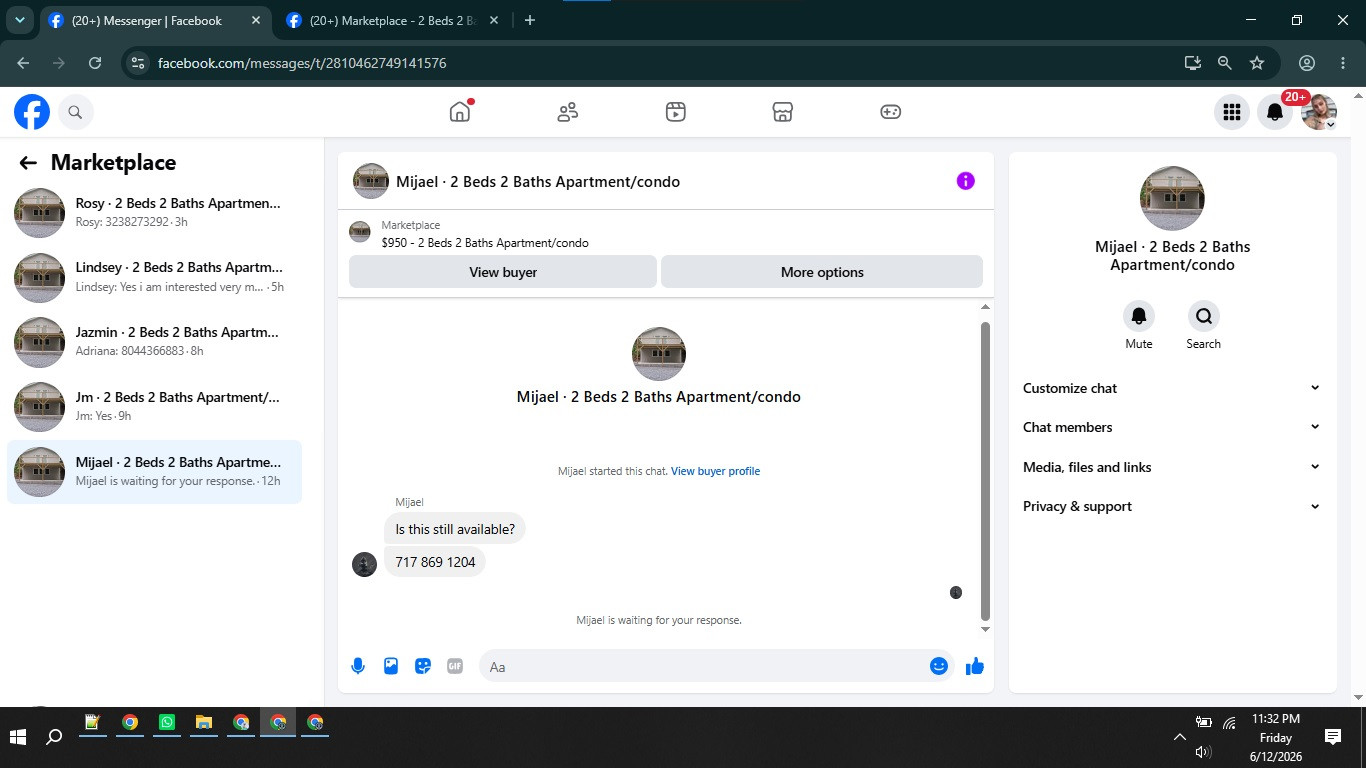The image size is (1366, 768).
Task: Click the View buyer button
Action: tap(503, 272)
